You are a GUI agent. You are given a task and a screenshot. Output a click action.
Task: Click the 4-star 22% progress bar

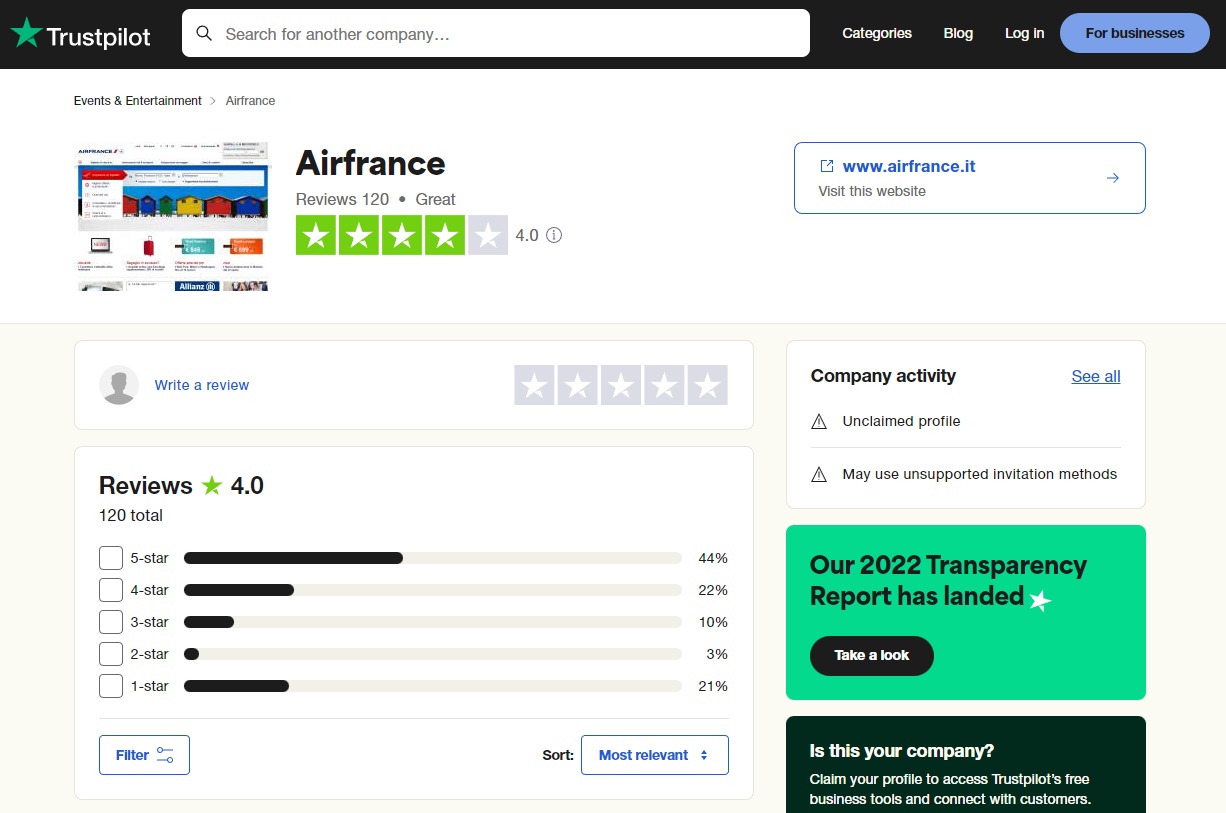(x=432, y=590)
